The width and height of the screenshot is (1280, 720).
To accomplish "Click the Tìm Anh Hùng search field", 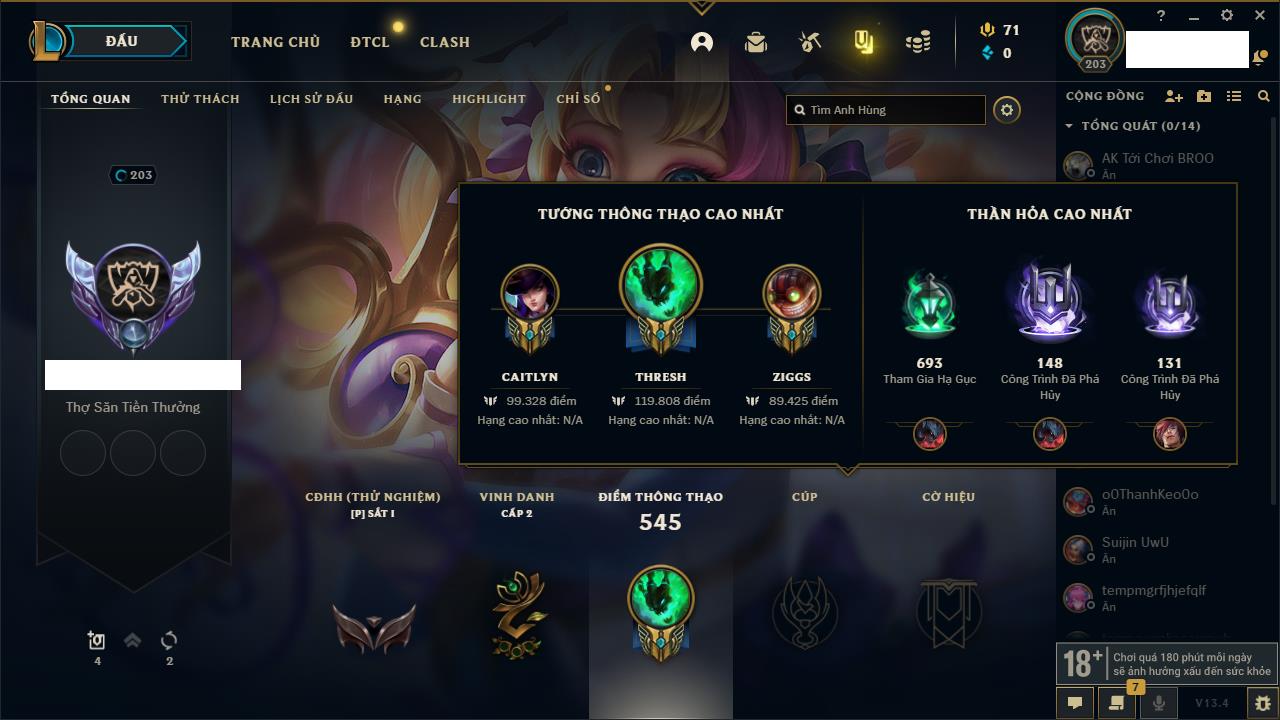I will [x=886, y=110].
